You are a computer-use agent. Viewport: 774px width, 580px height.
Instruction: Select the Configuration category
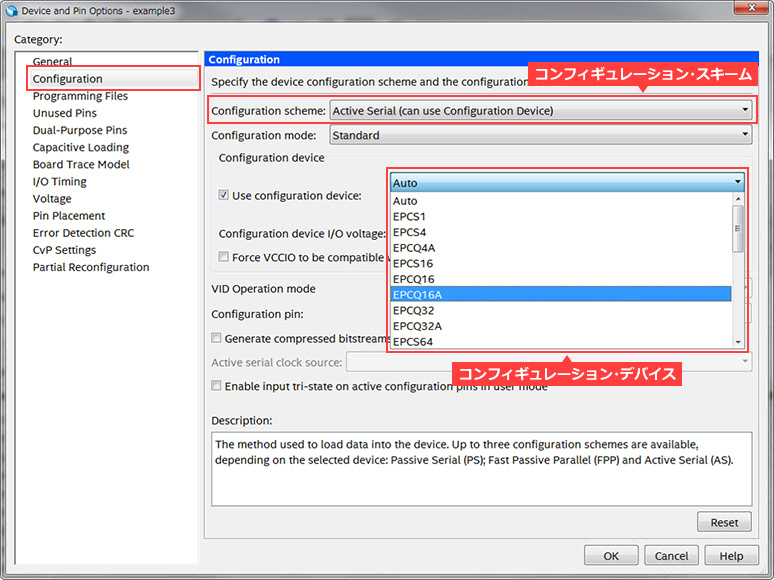(114, 79)
